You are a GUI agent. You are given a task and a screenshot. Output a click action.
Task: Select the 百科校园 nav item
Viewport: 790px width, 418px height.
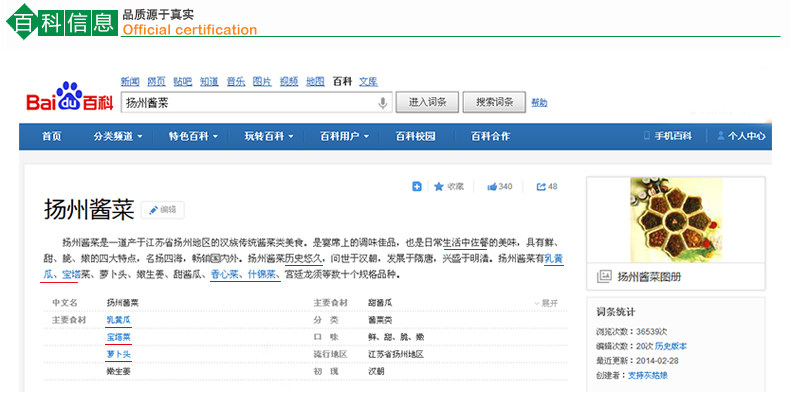[x=415, y=136]
